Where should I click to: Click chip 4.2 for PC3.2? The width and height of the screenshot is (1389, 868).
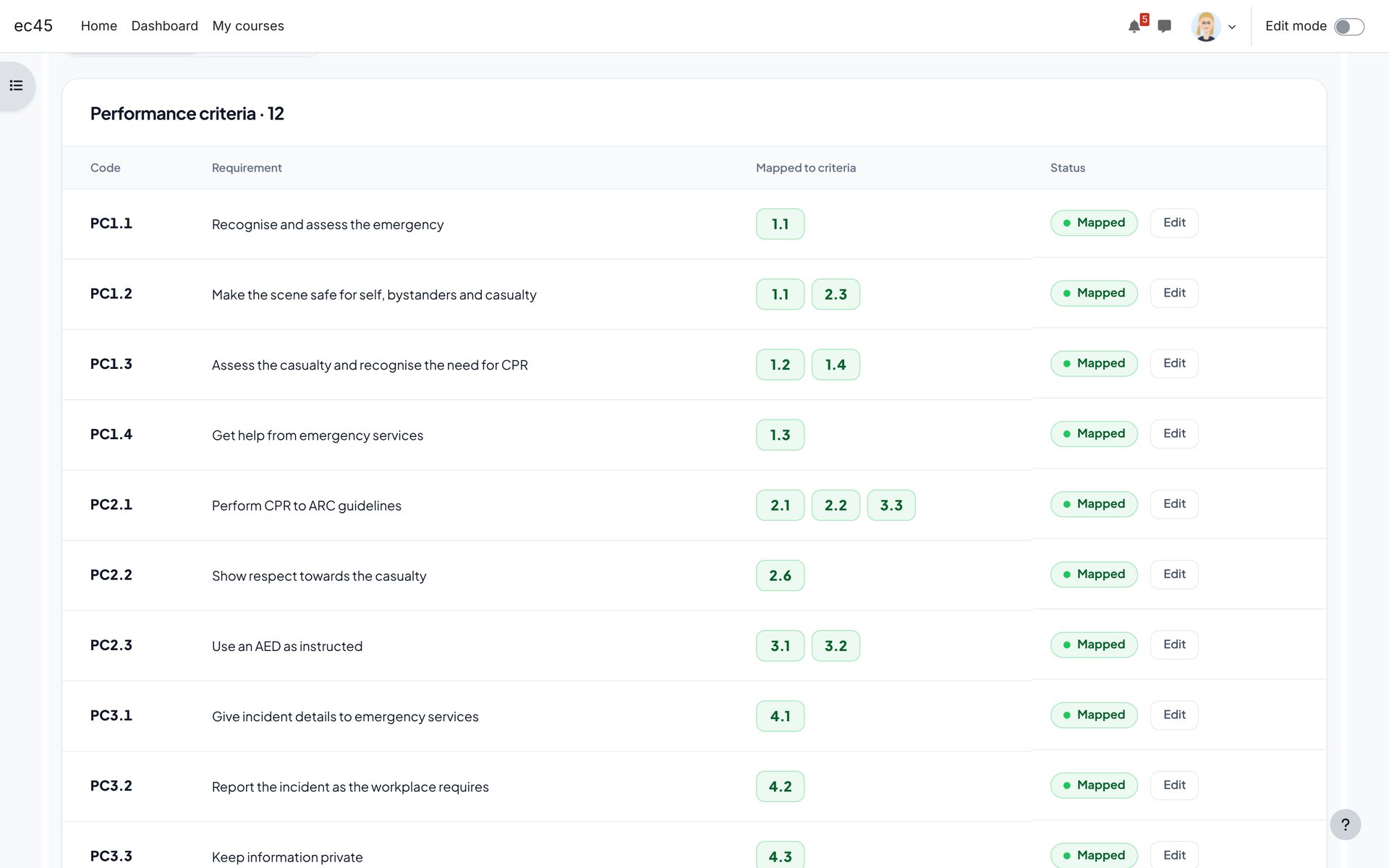(780, 786)
